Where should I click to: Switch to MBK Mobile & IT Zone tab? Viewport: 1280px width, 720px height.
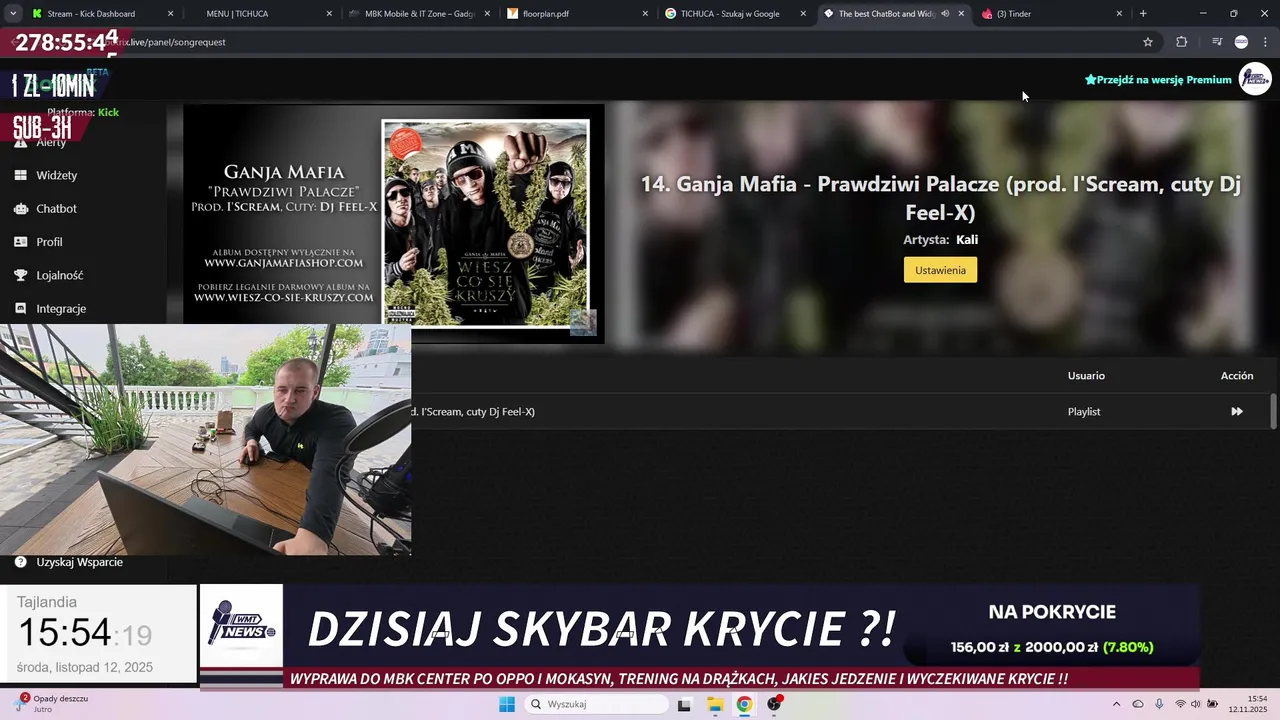[x=418, y=14]
